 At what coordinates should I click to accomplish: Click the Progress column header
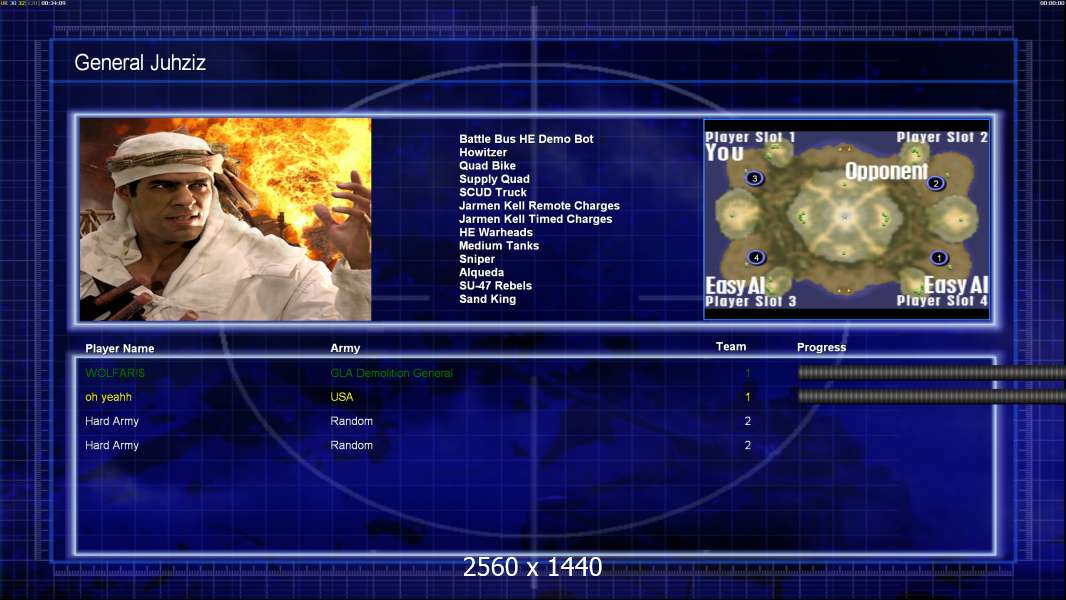821,347
